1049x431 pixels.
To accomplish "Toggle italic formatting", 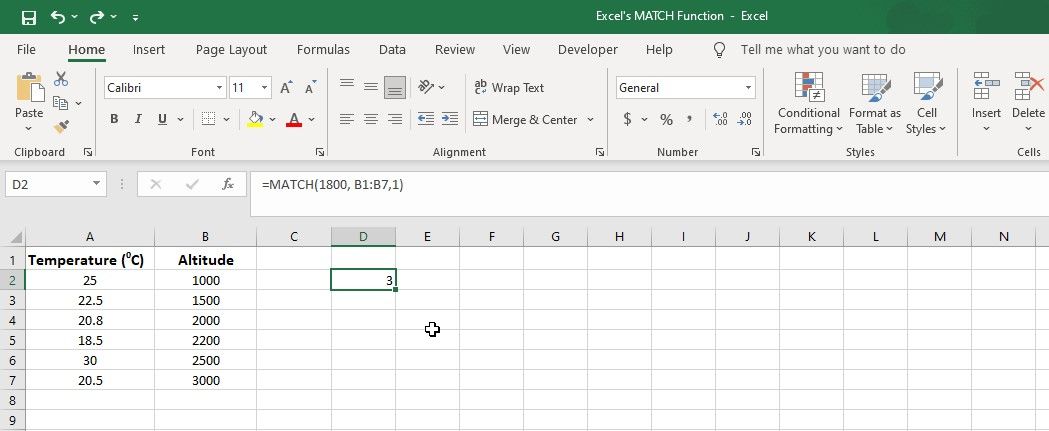I will tap(138, 119).
